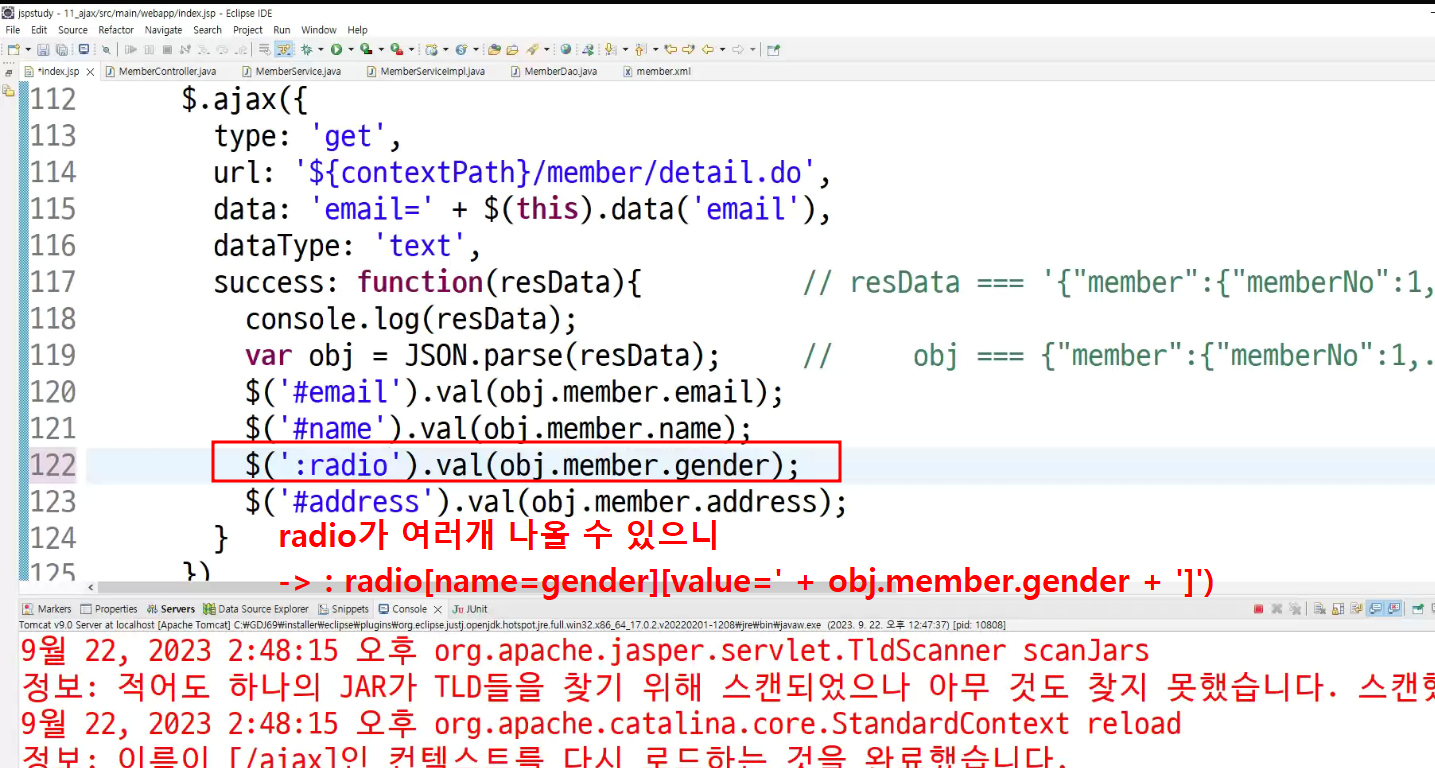Expand the External Tools dropdown arrow

411,49
